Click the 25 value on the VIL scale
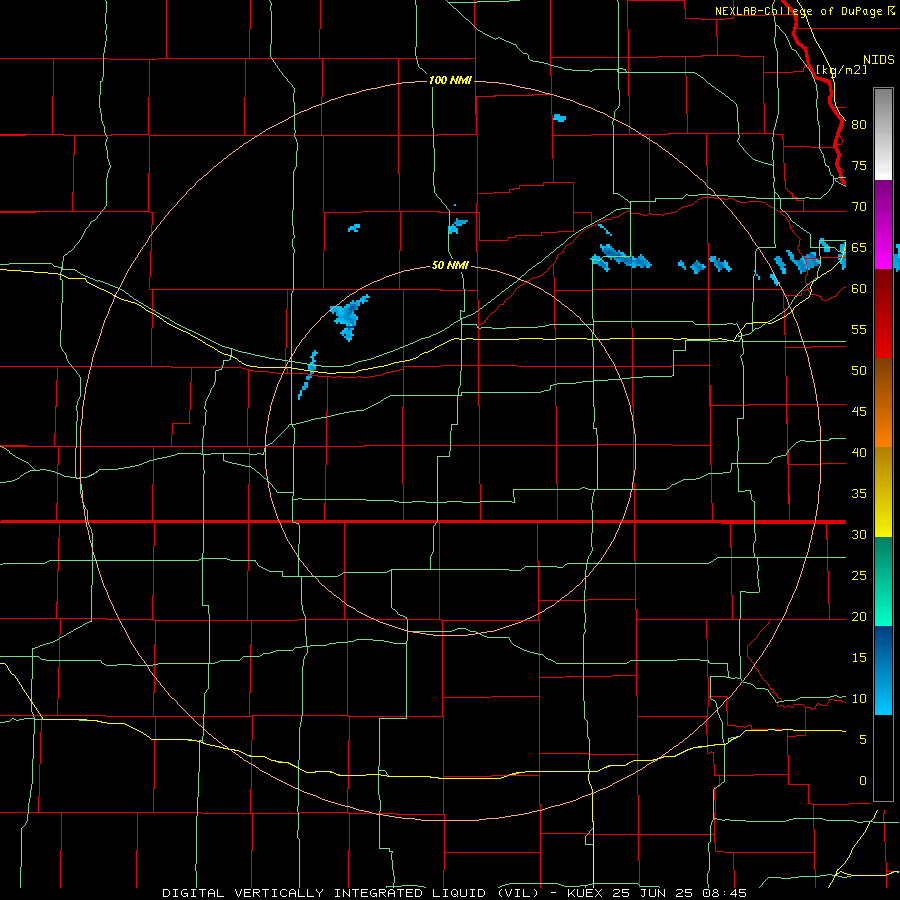900x900 pixels. tap(859, 575)
